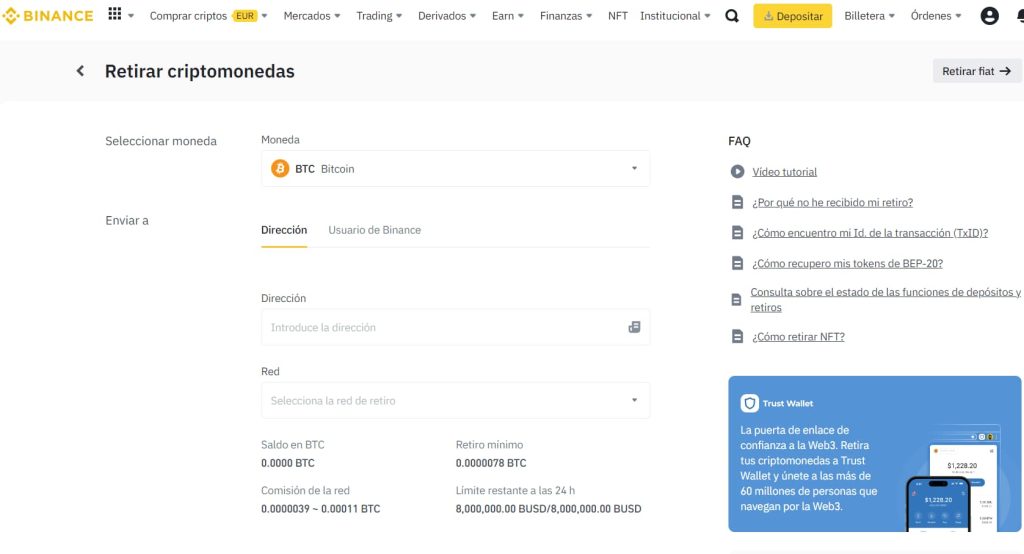Click the Introduce la dirección input field
Viewport: 1024px width, 554px height.
tap(455, 327)
